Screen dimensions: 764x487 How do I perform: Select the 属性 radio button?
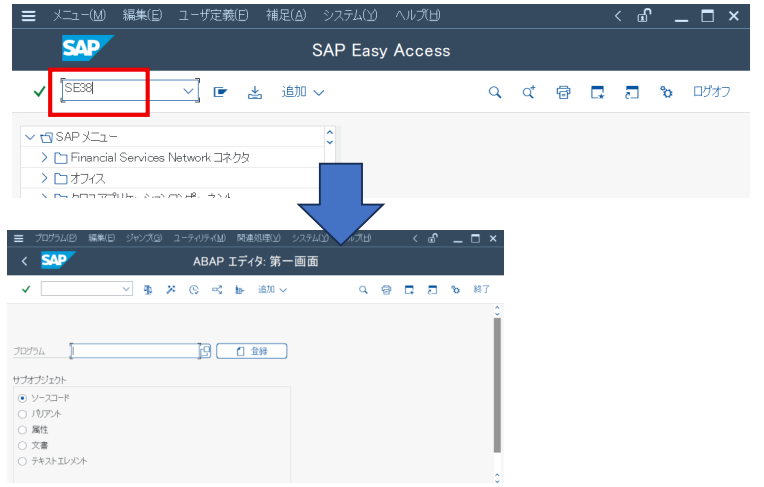point(22,430)
